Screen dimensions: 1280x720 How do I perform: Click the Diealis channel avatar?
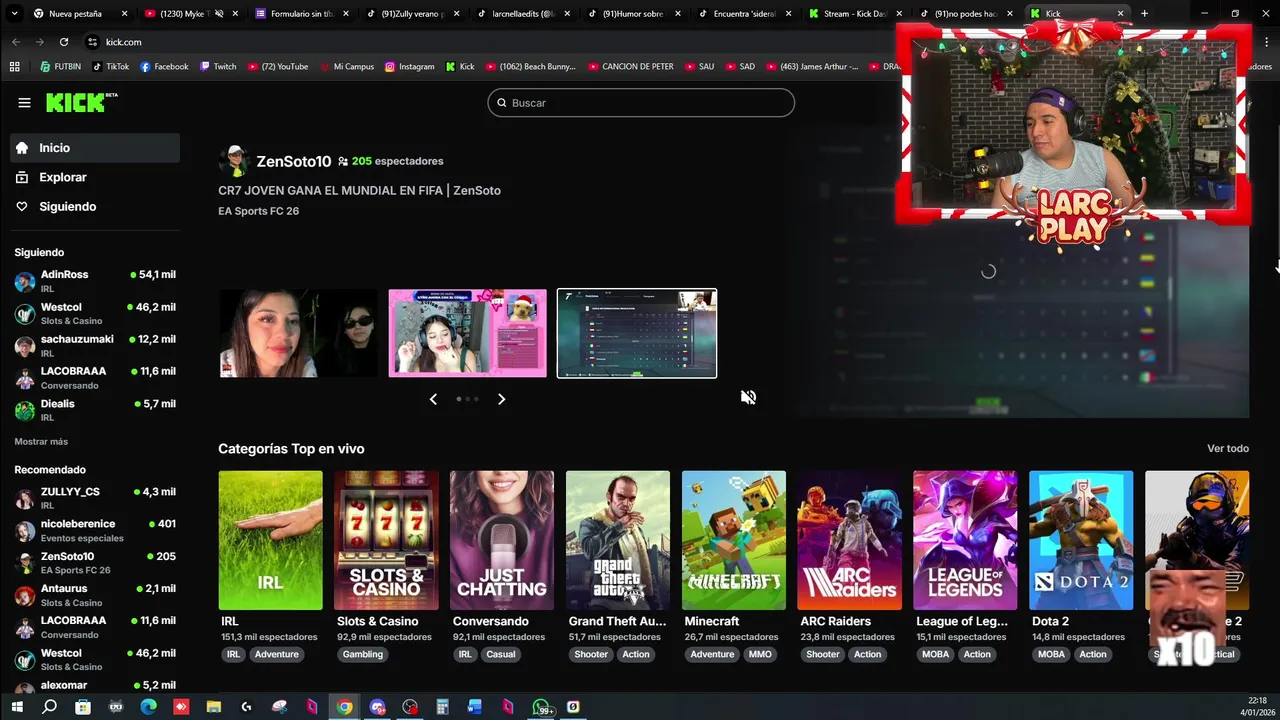pos(25,410)
